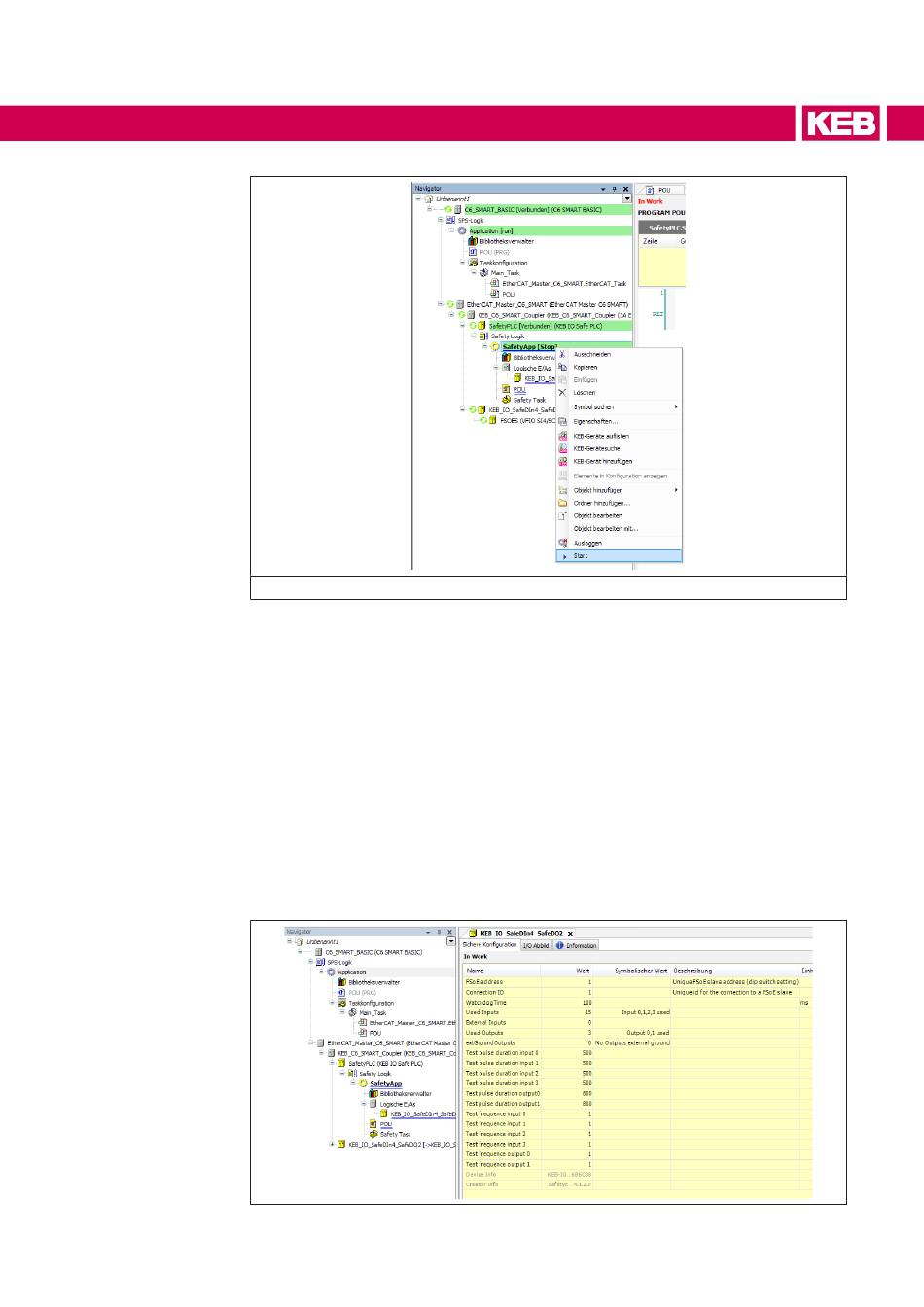Click the page icon beside Objekt bearbeiten
This screenshot has width=924, height=1307.
click(562, 515)
